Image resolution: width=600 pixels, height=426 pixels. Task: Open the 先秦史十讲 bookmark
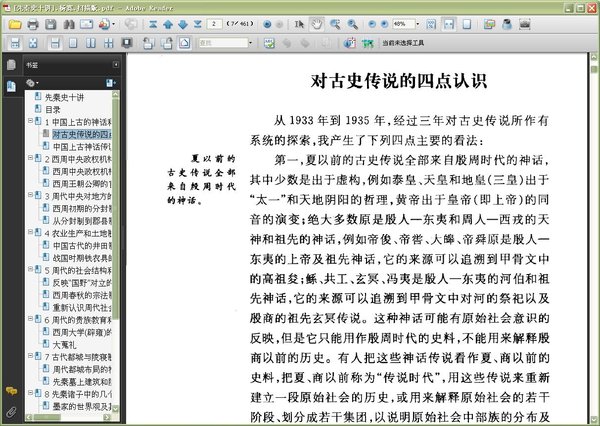[64, 97]
